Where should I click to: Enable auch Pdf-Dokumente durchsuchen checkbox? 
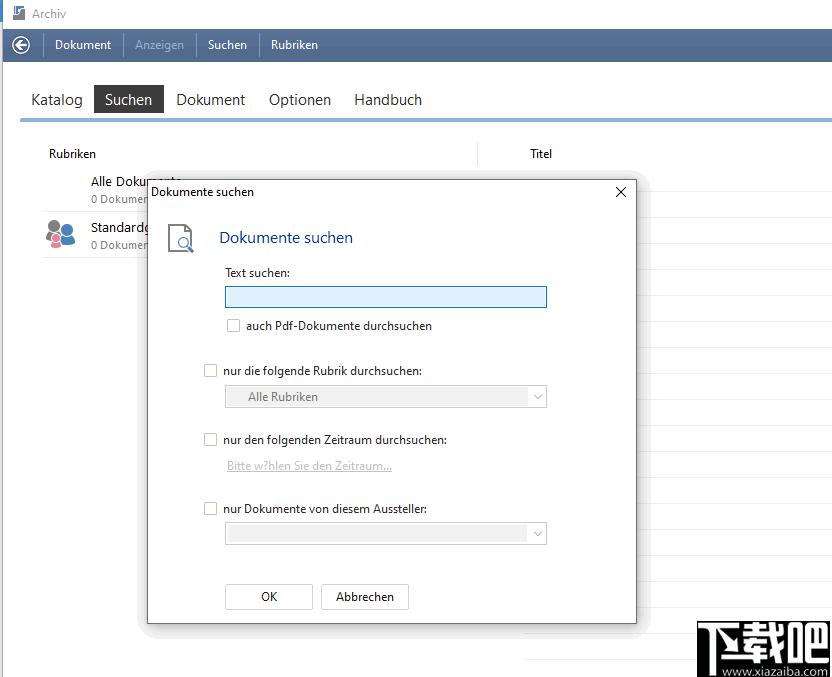tap(233, 326)
